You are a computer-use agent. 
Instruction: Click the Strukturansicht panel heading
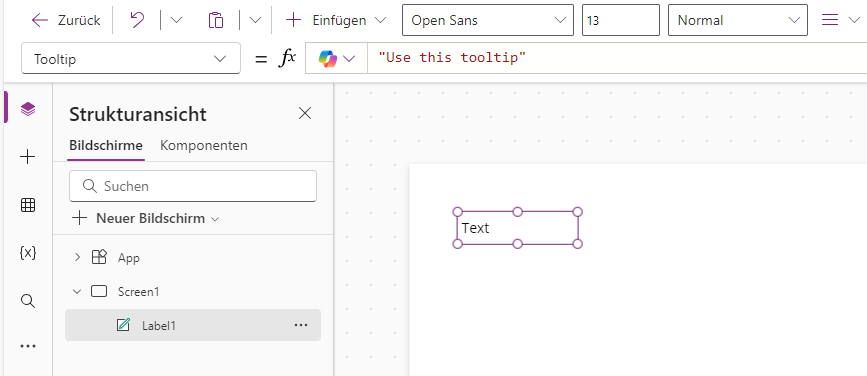(138, 114)
